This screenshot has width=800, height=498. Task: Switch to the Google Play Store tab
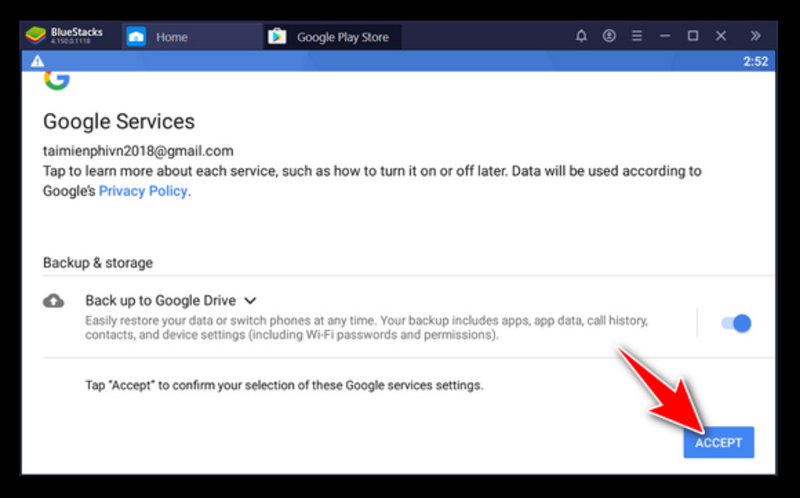[x=333, y=37]
